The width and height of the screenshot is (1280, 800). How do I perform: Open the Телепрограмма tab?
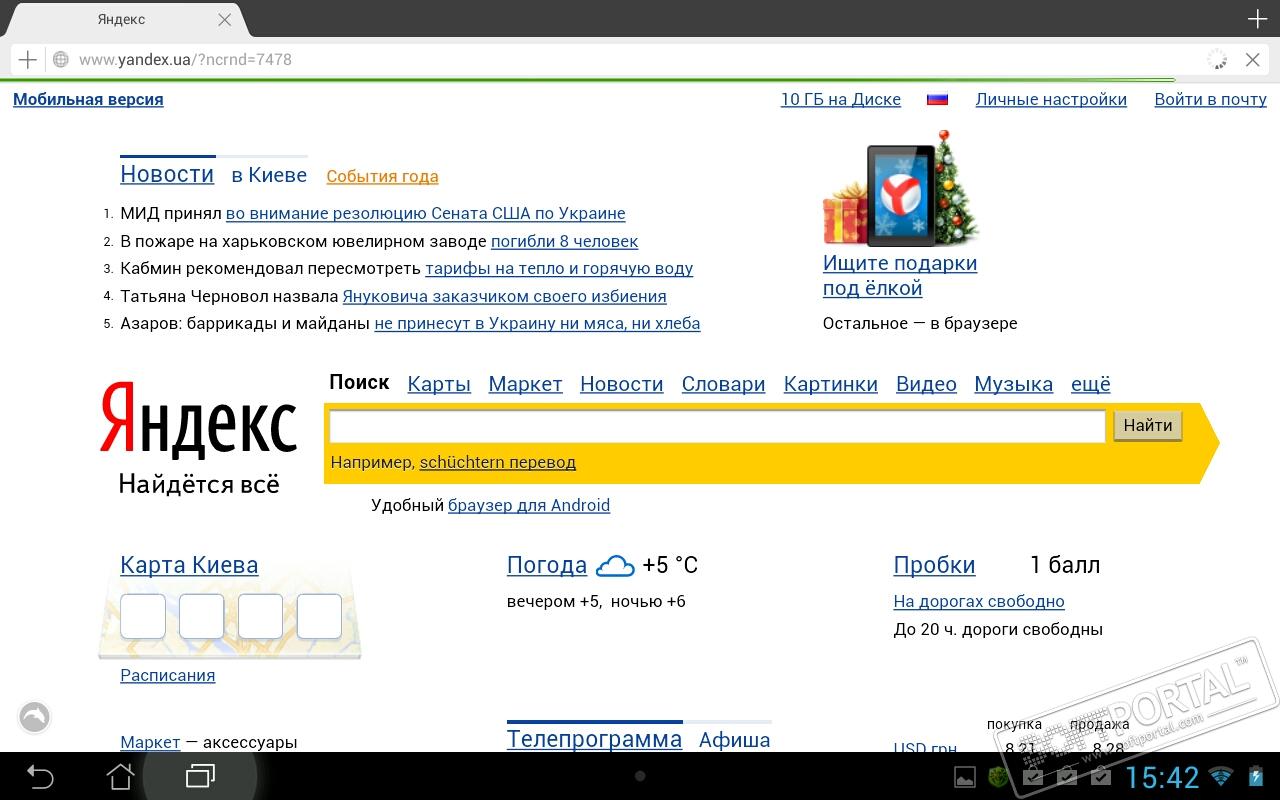click(594, 739)
